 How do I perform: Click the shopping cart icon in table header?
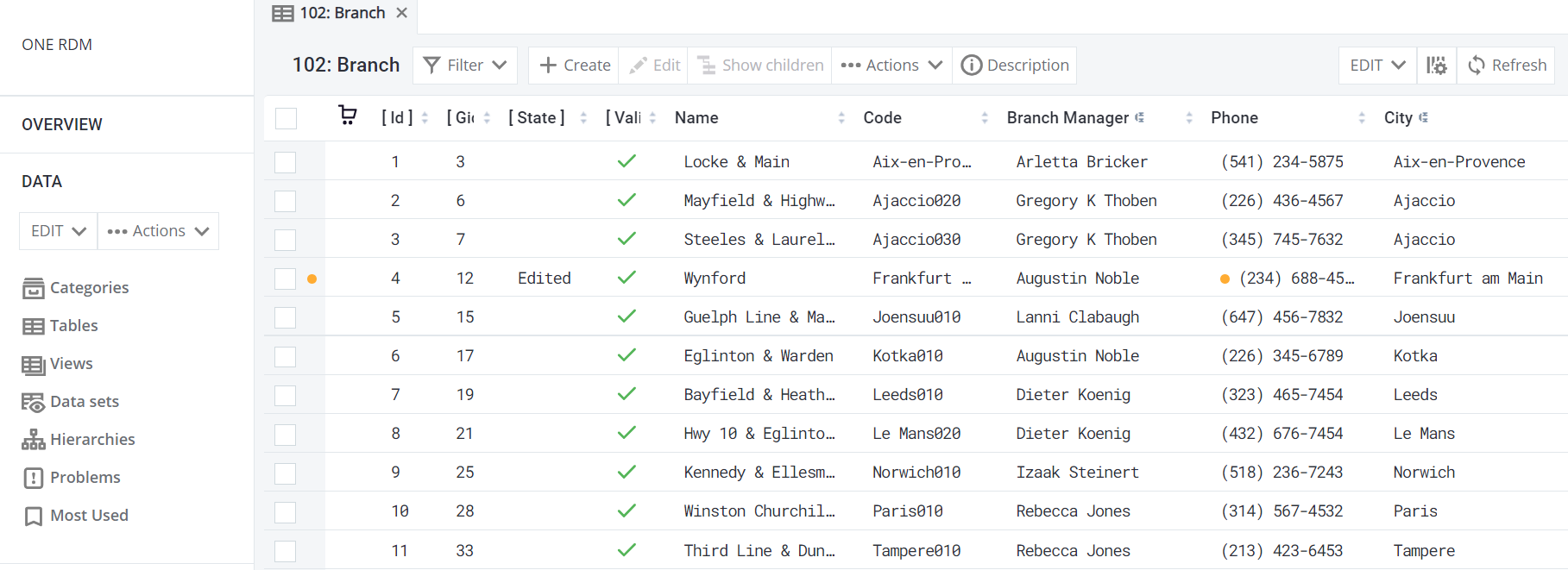click(x=347, y=116)
